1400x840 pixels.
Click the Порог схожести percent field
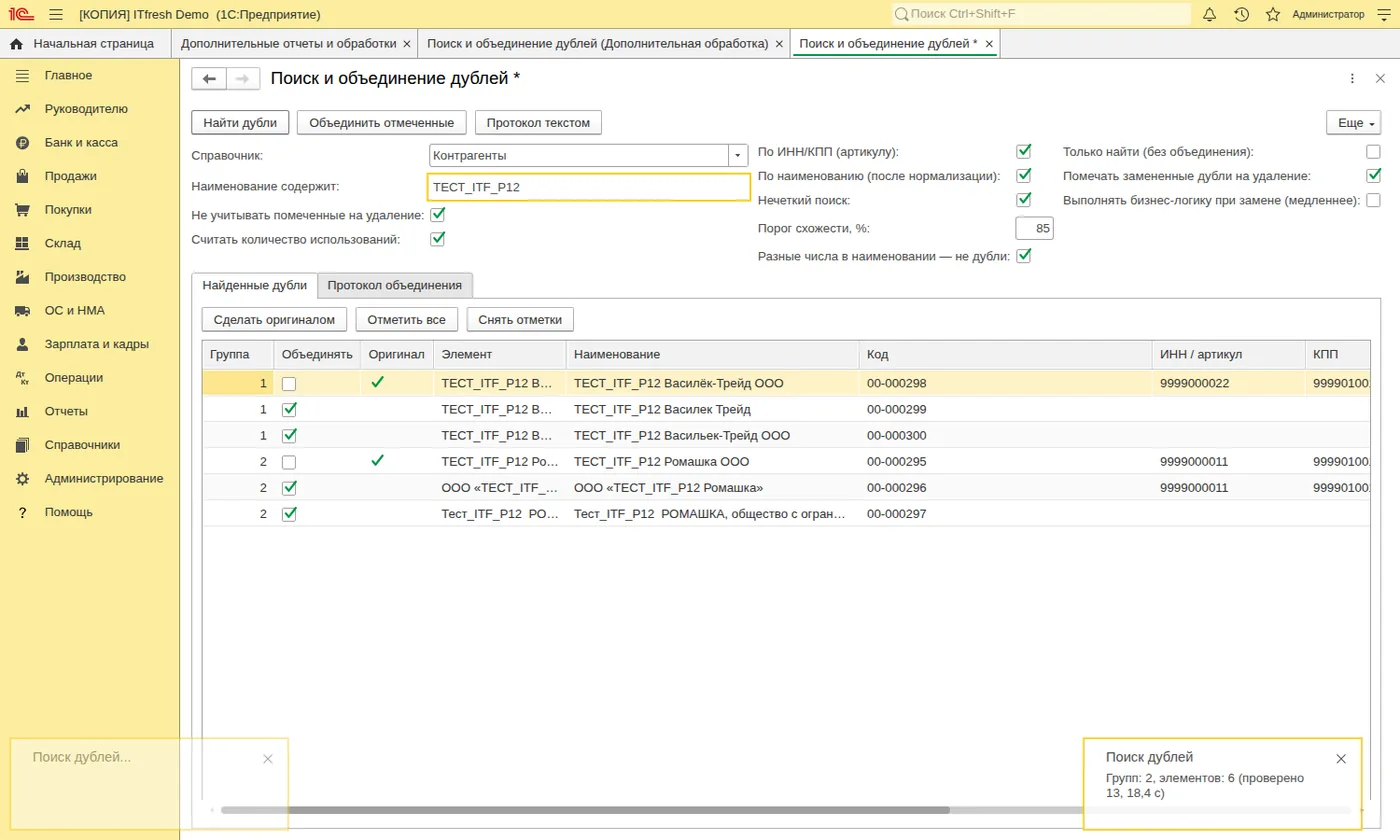click(x=1034, y=229)
